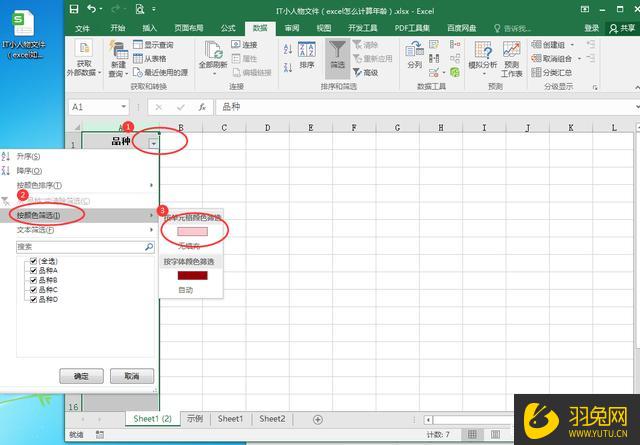Open the 文件 (File) tab
The image size is (640, 445).
(82, 28)
